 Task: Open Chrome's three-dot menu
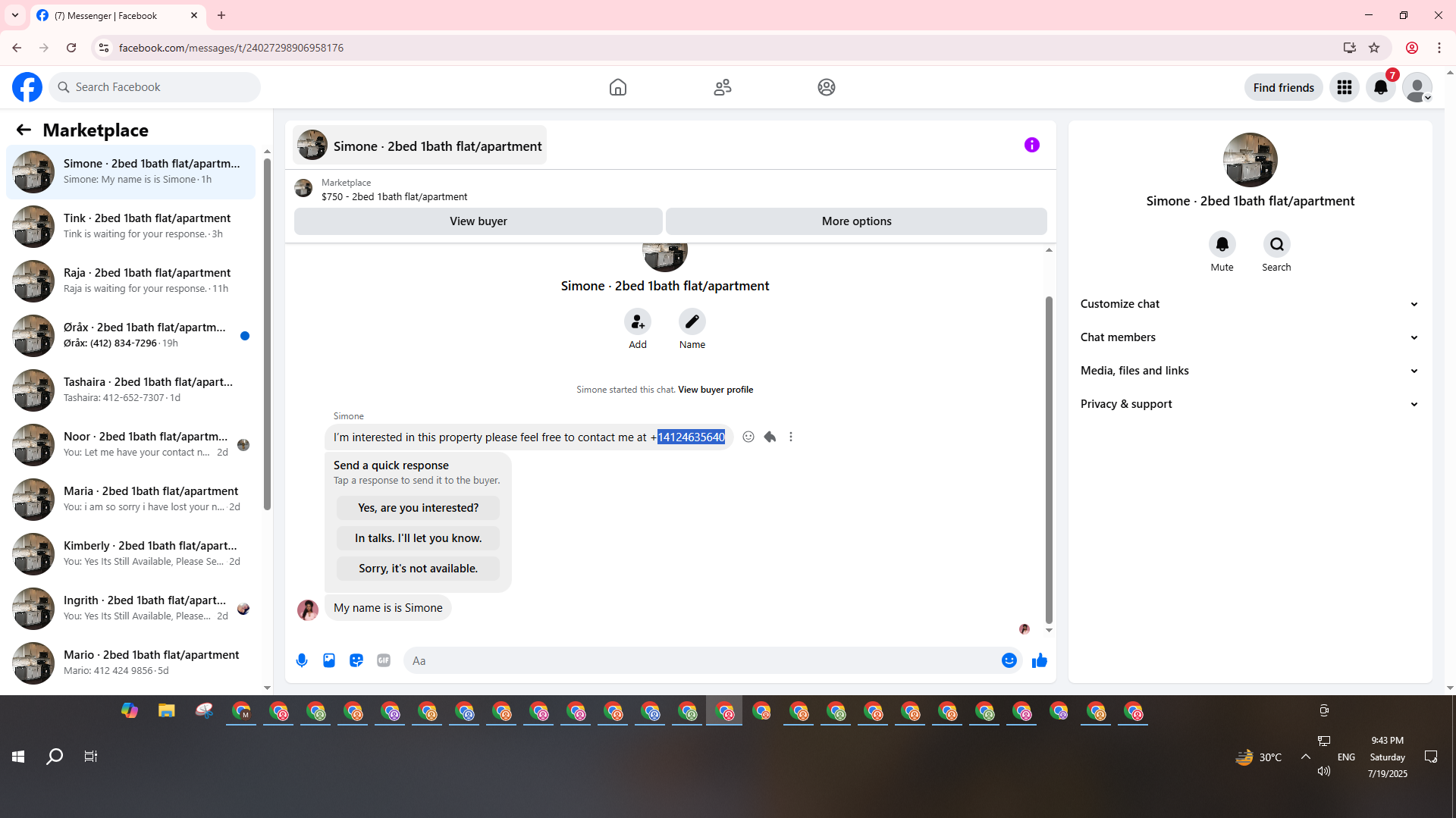coord(1439,48)
